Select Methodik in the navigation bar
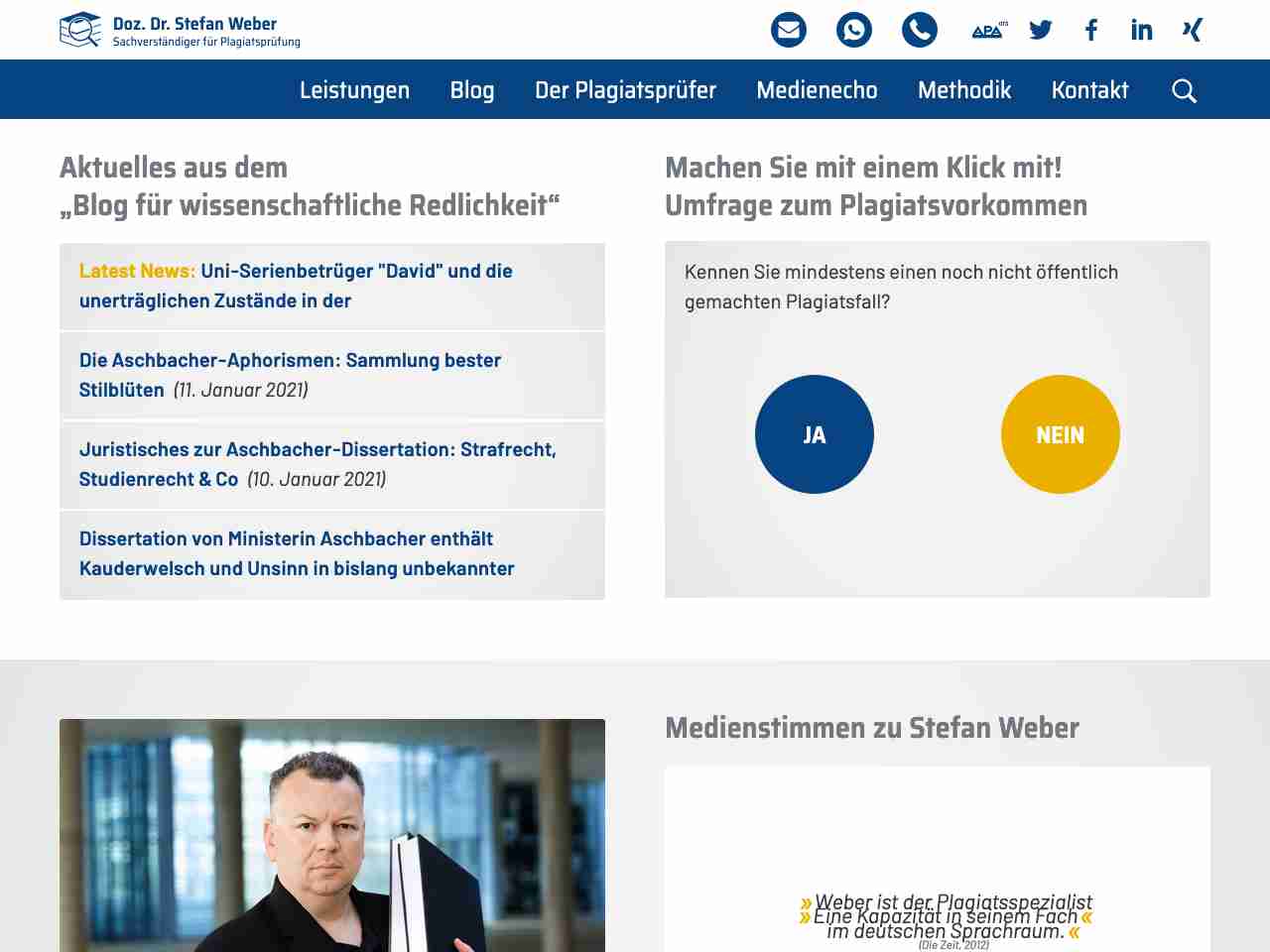 pyautogui.click(x=964, y=90)
